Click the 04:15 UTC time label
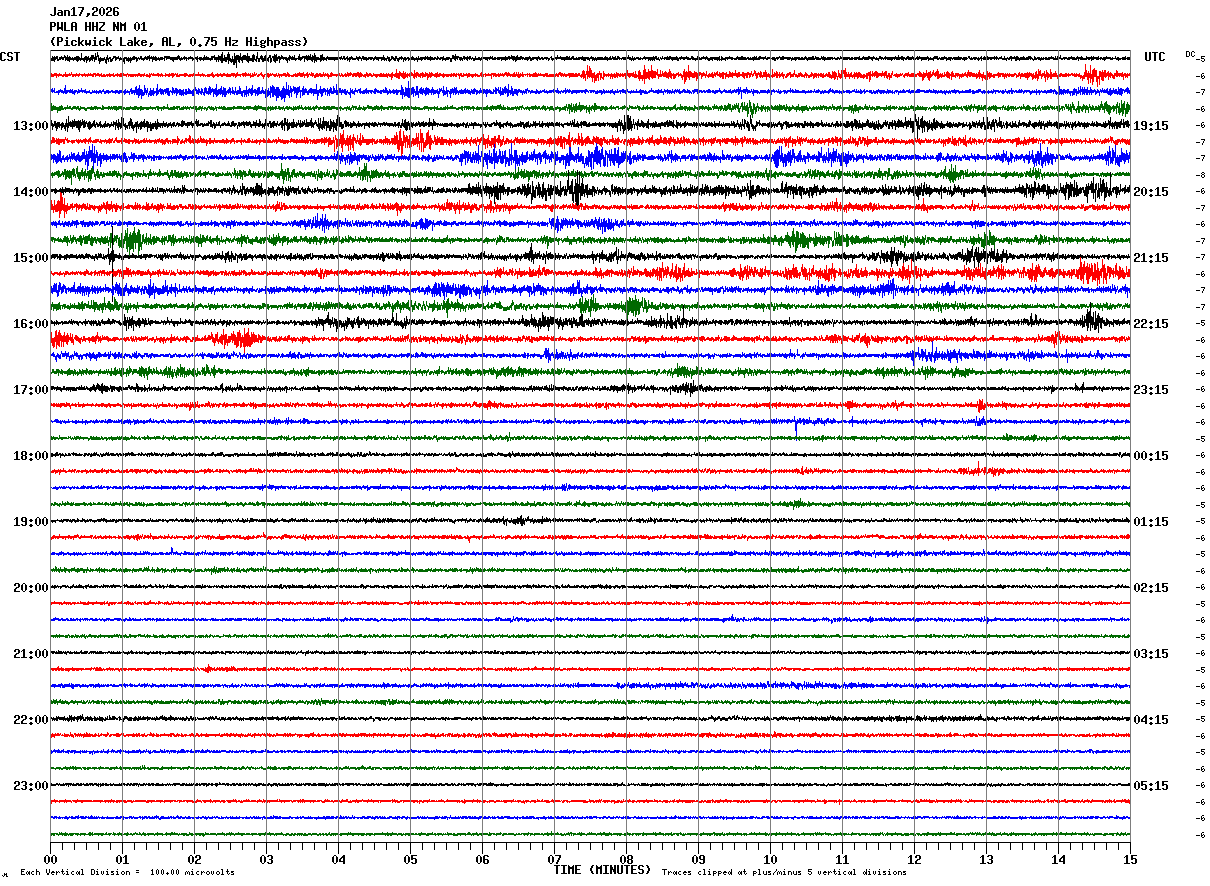 pyautogui.click(x=1150, y=720)
